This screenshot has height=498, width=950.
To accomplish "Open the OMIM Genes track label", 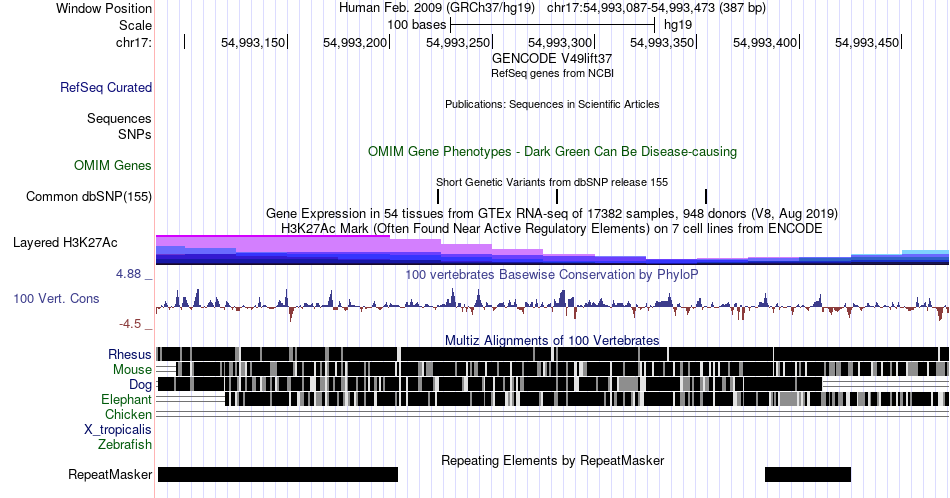I will pos(113,165).
